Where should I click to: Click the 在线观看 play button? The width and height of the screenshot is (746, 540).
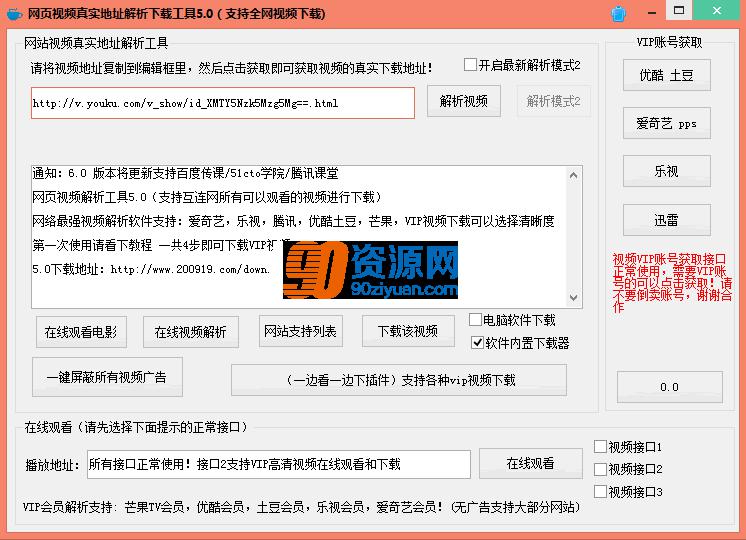tap(530, 463)
